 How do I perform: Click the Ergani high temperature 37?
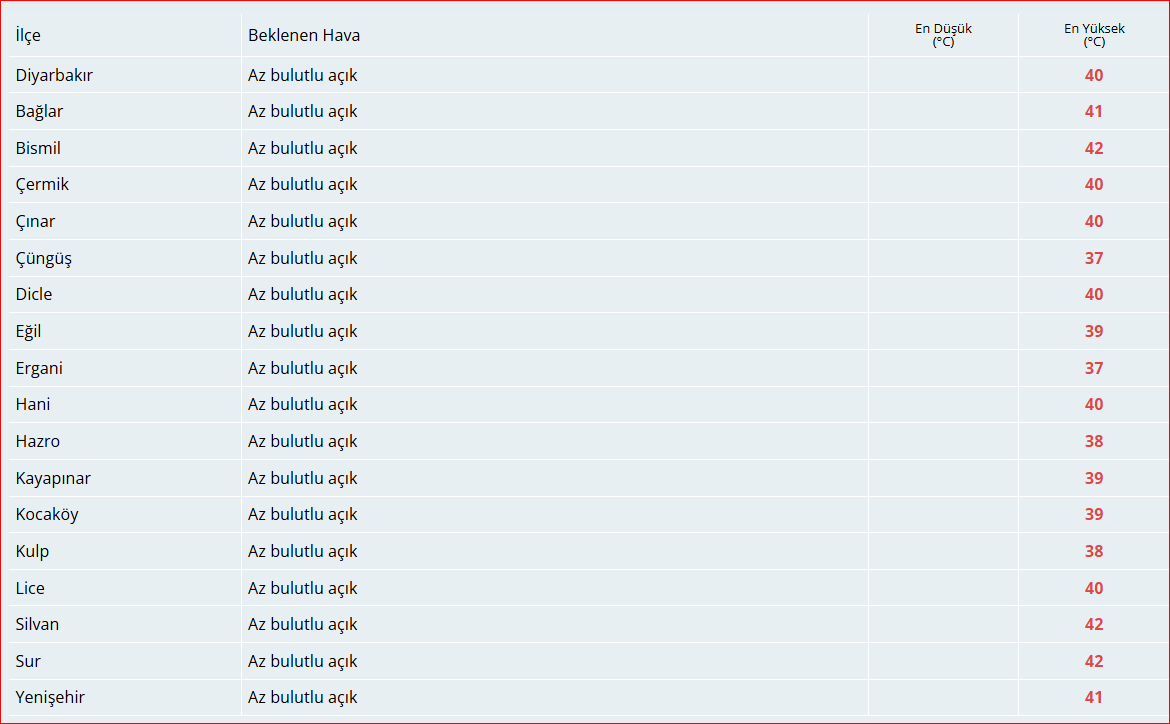[1093, 368]
